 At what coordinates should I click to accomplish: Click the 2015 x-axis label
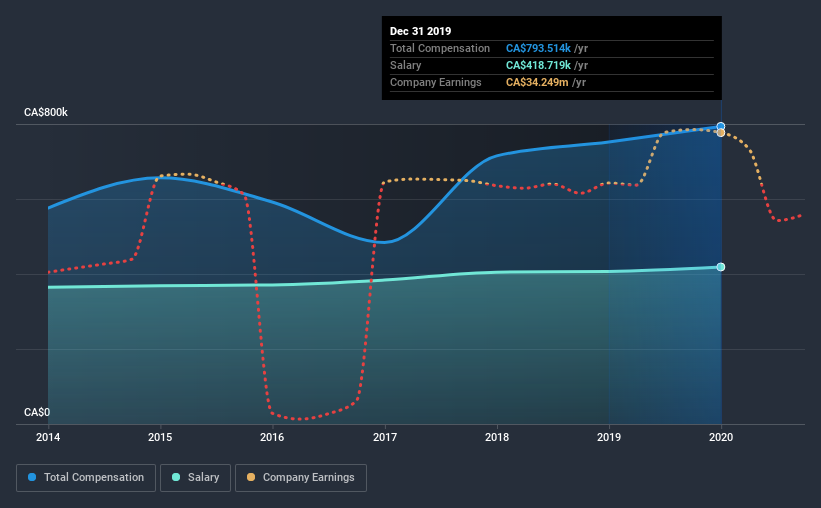[x=160, y=437]
